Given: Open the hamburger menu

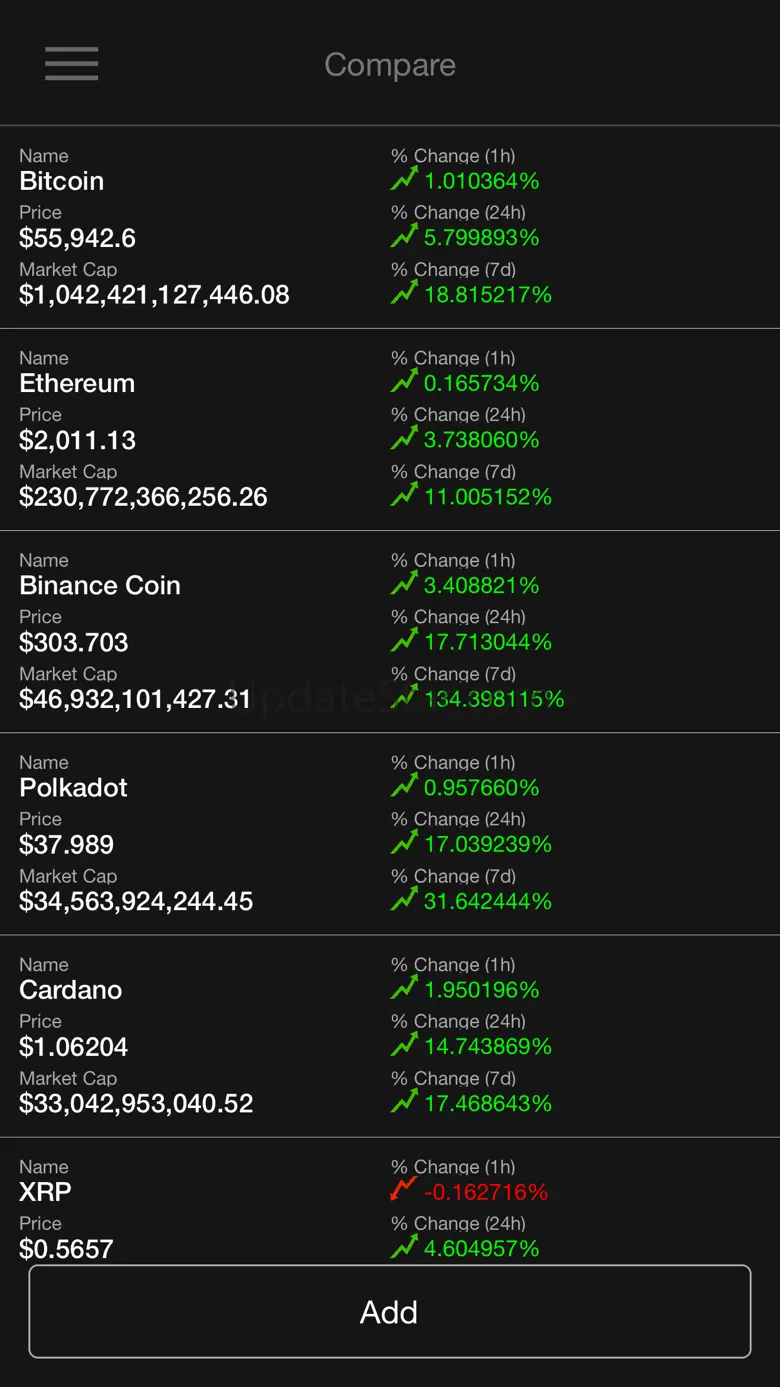Looking at the screenshot, I should pyautogui.click(x=71, y=63).
